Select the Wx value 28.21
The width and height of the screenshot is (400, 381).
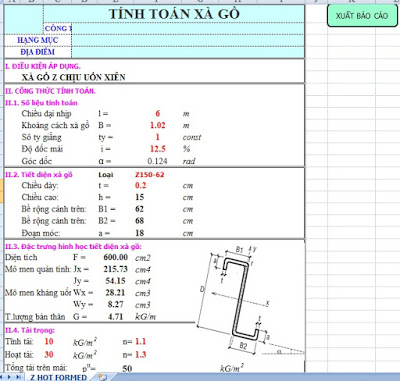[x=115, y=292]
